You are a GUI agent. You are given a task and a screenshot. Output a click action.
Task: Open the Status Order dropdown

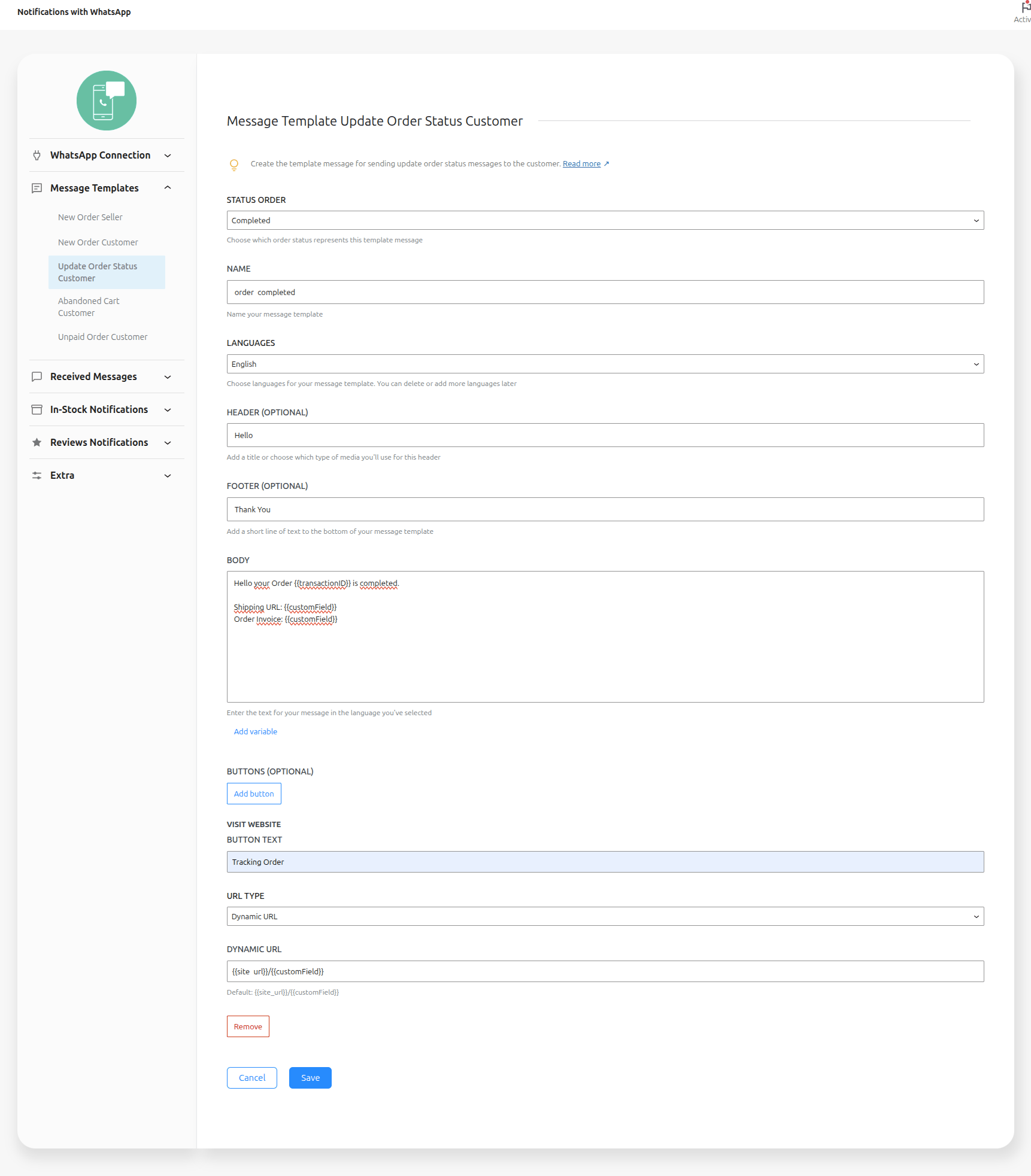(x=605, y=220)
